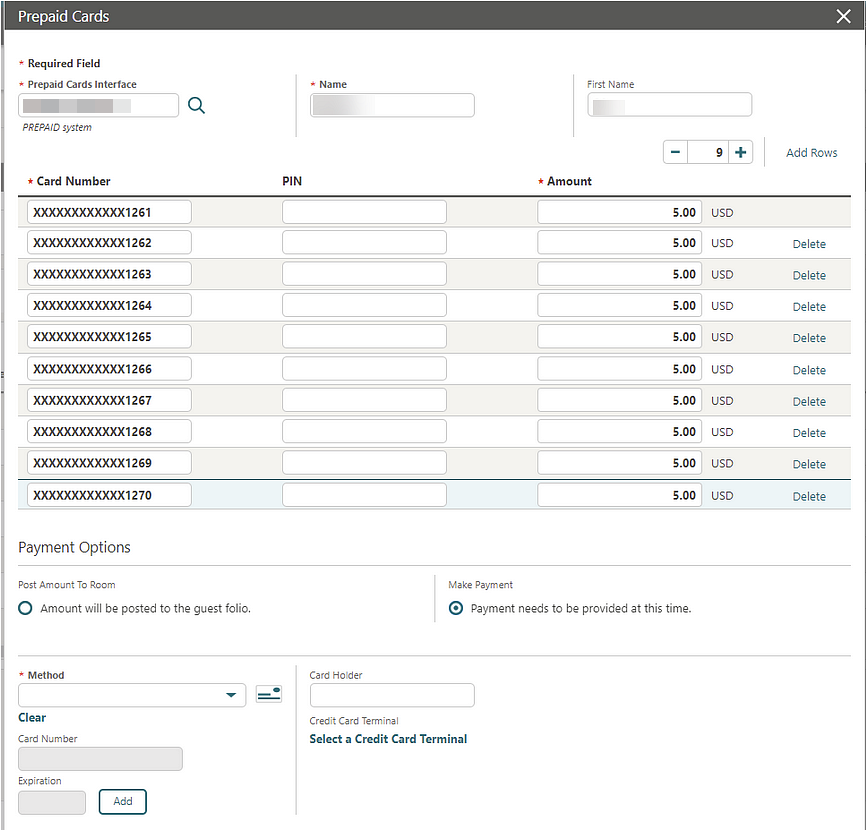Delete row for card ending 1262
The height and width of the screenshot is (830, 866).
click(809, 244)
